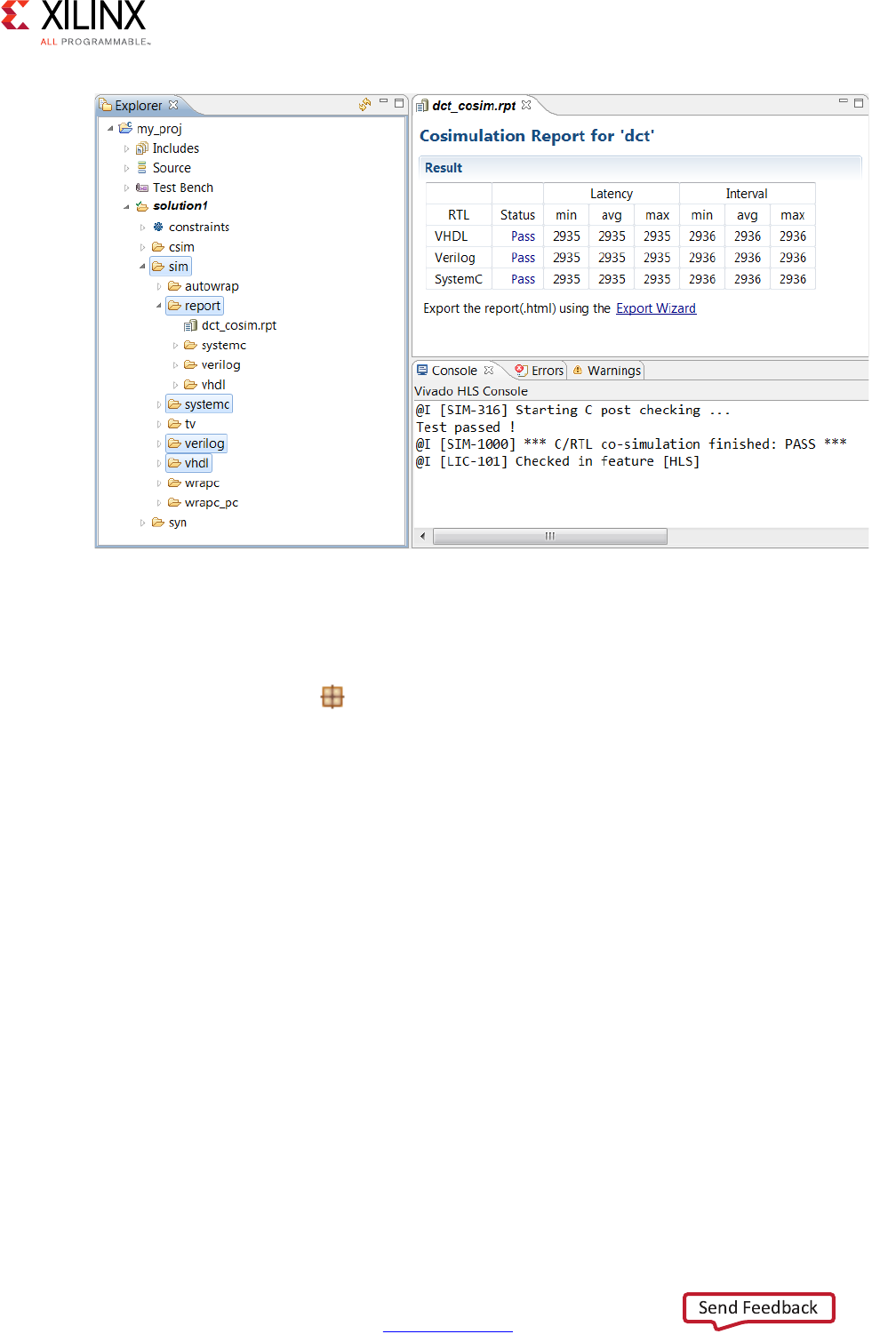Click the Send Feedback button
The height and width of the screenshot is (1342, 896).
click(x=758, y=1308)
